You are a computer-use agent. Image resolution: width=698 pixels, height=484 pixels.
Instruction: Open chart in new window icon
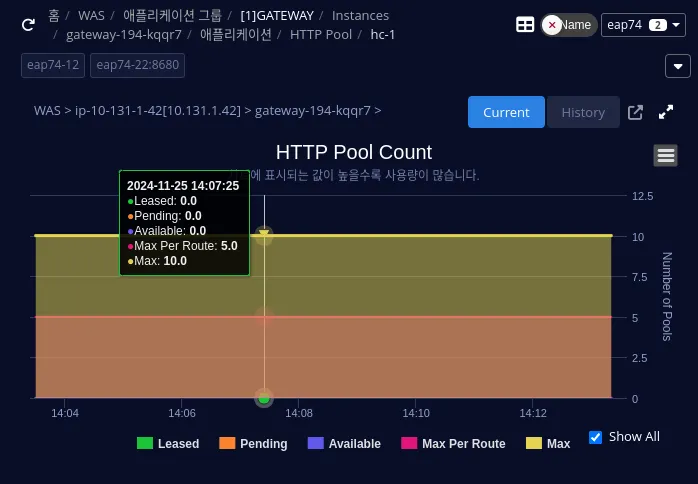[635, 112]
